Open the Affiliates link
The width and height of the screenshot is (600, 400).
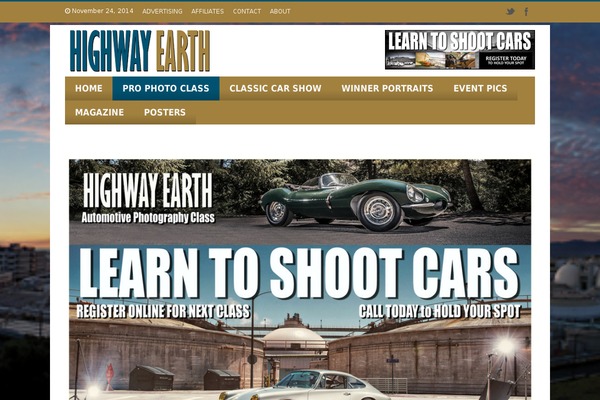coord(207,11)
